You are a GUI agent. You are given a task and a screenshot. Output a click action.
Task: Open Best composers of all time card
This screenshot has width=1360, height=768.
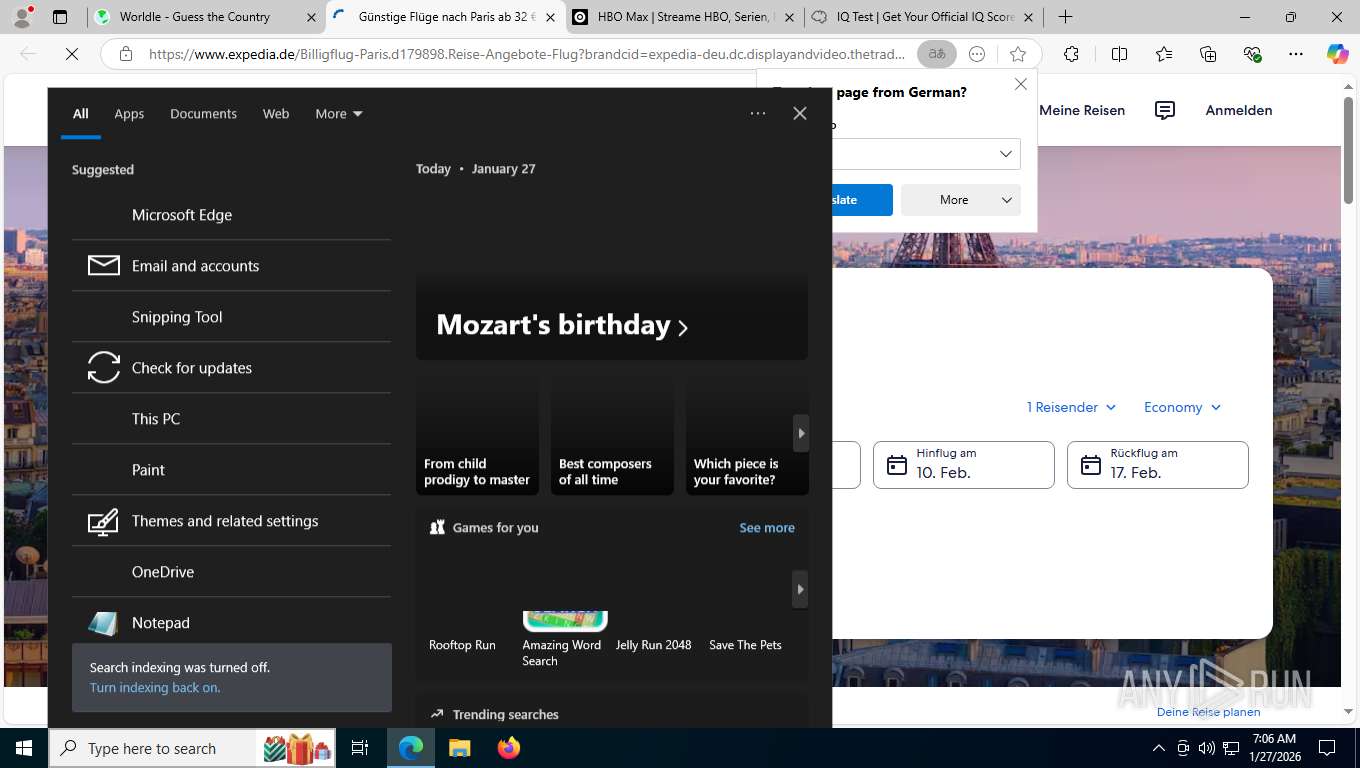612,433
